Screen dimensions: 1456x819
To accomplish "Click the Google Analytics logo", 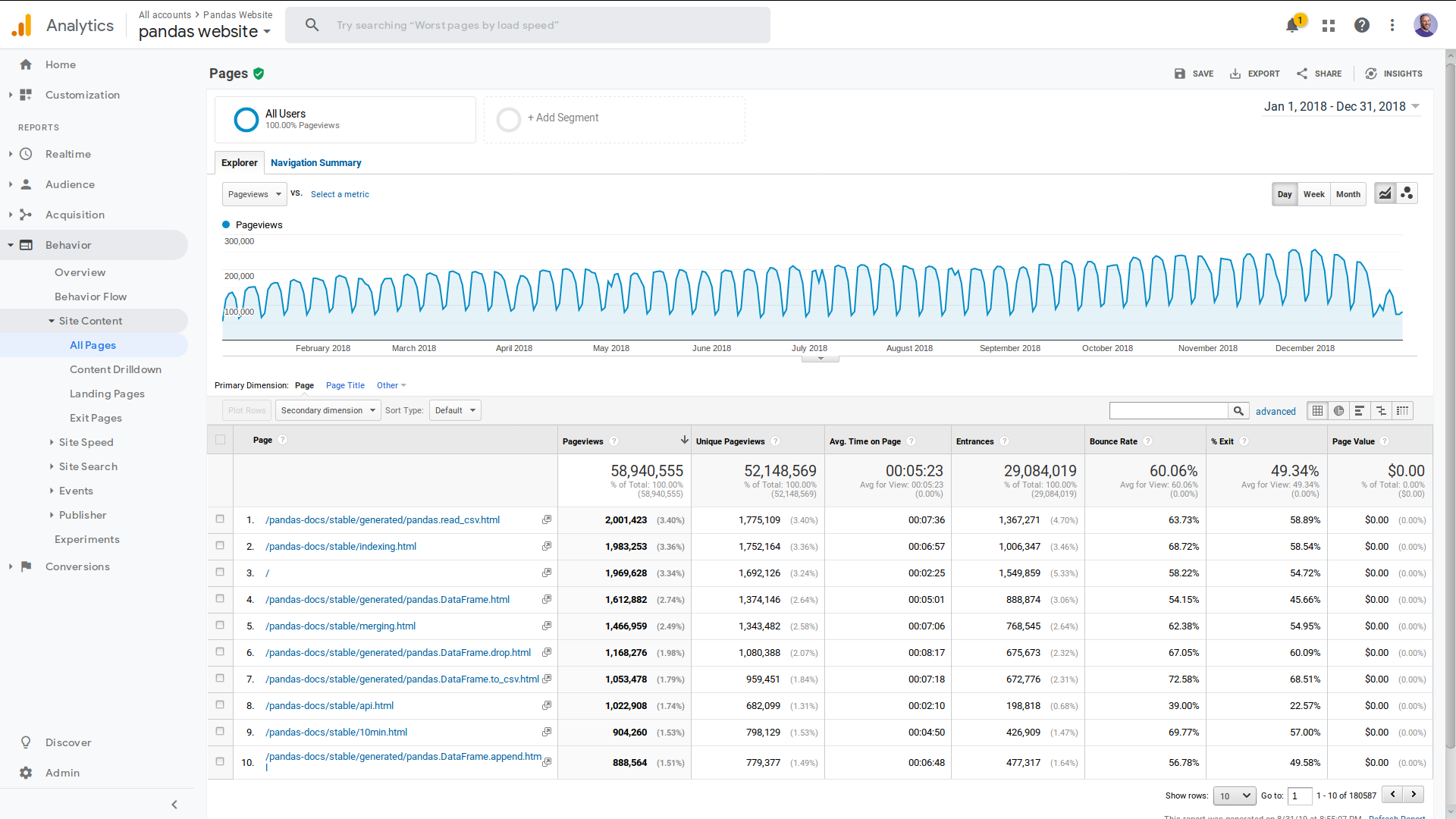I will (x=22, y=25).
